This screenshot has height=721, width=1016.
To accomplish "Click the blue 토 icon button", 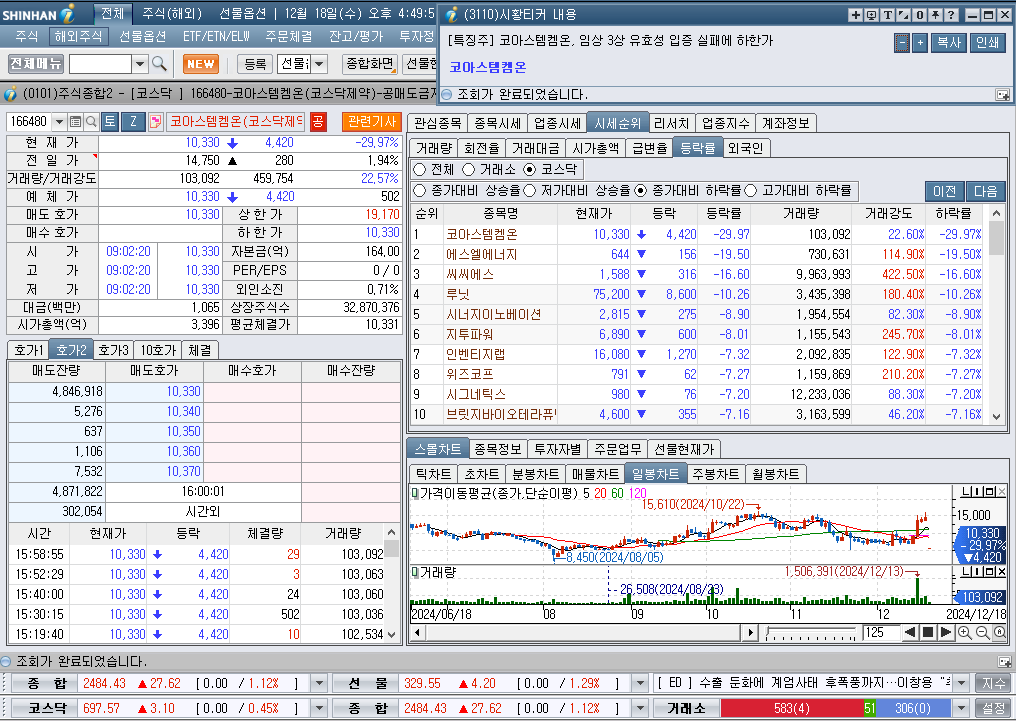I will (x=110, y=121).
